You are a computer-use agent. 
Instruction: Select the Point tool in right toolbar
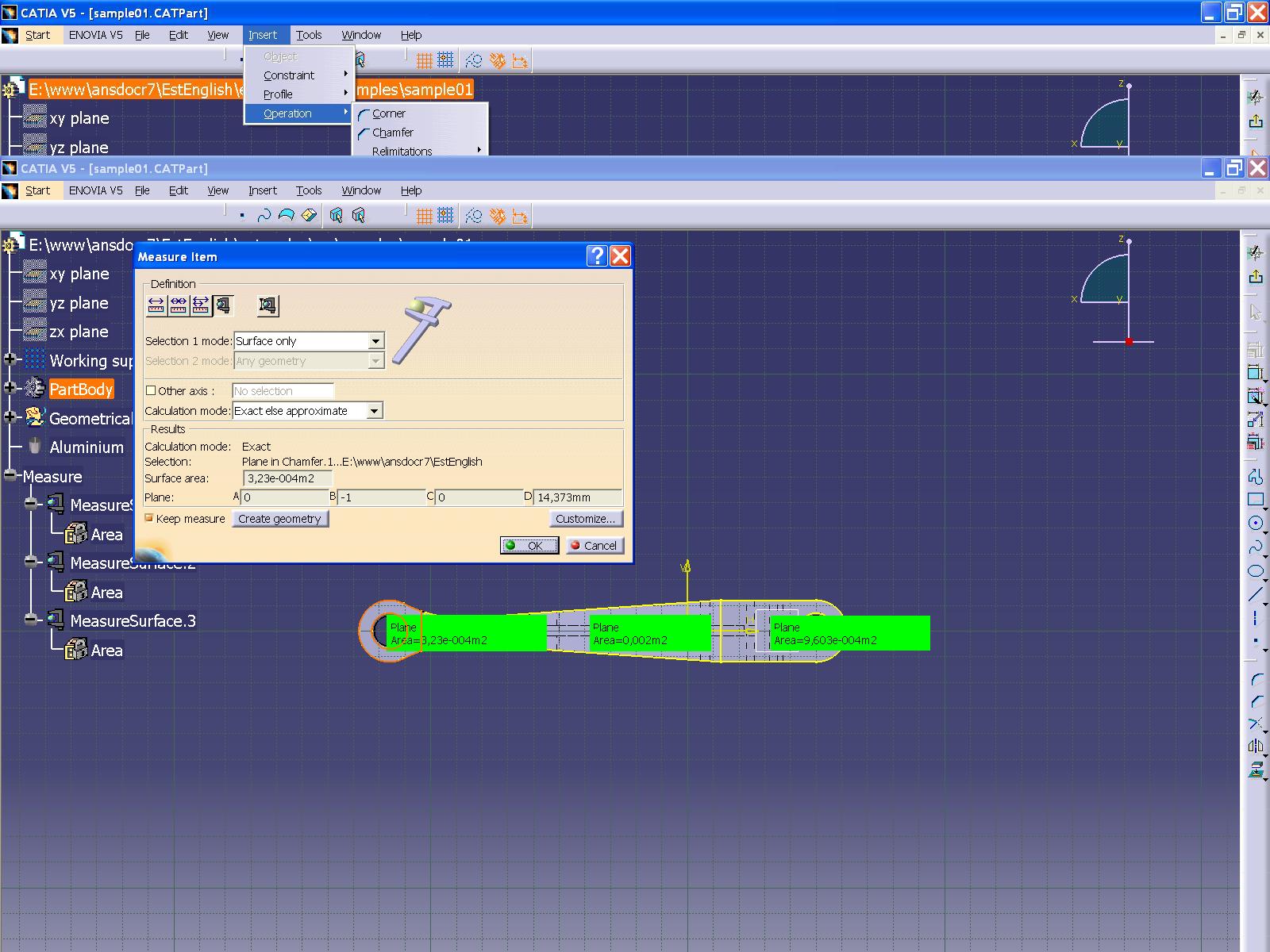[x=1255, y=640]
